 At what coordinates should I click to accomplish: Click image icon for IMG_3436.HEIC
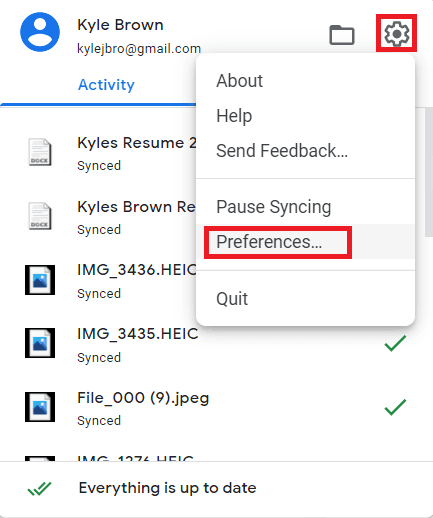point(40,280)
